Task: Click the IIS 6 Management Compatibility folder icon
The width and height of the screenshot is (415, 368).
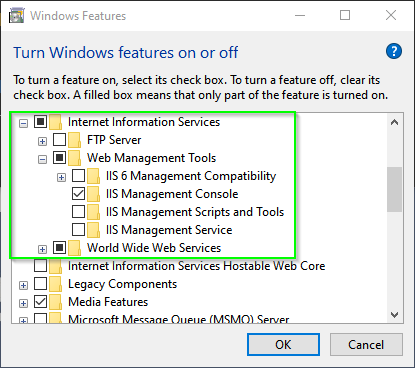Action: point(93,176)
